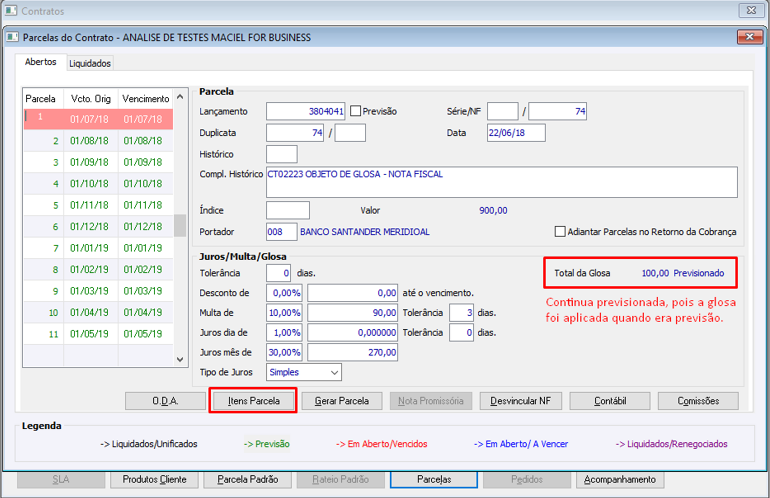Click the Parcelas do Contrato window icon
The height and width of the screenshot is (498, 770).
(12, 37)
